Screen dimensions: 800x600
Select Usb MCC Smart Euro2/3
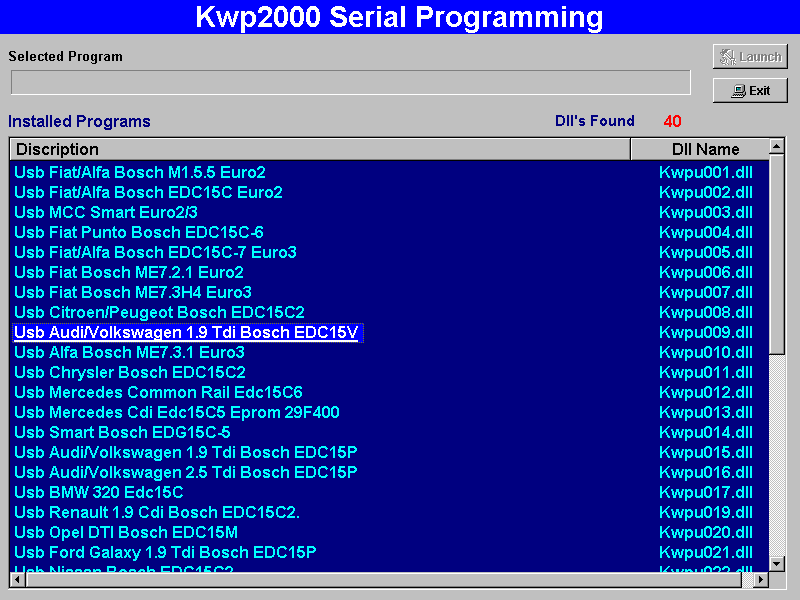tap(106, 212)
